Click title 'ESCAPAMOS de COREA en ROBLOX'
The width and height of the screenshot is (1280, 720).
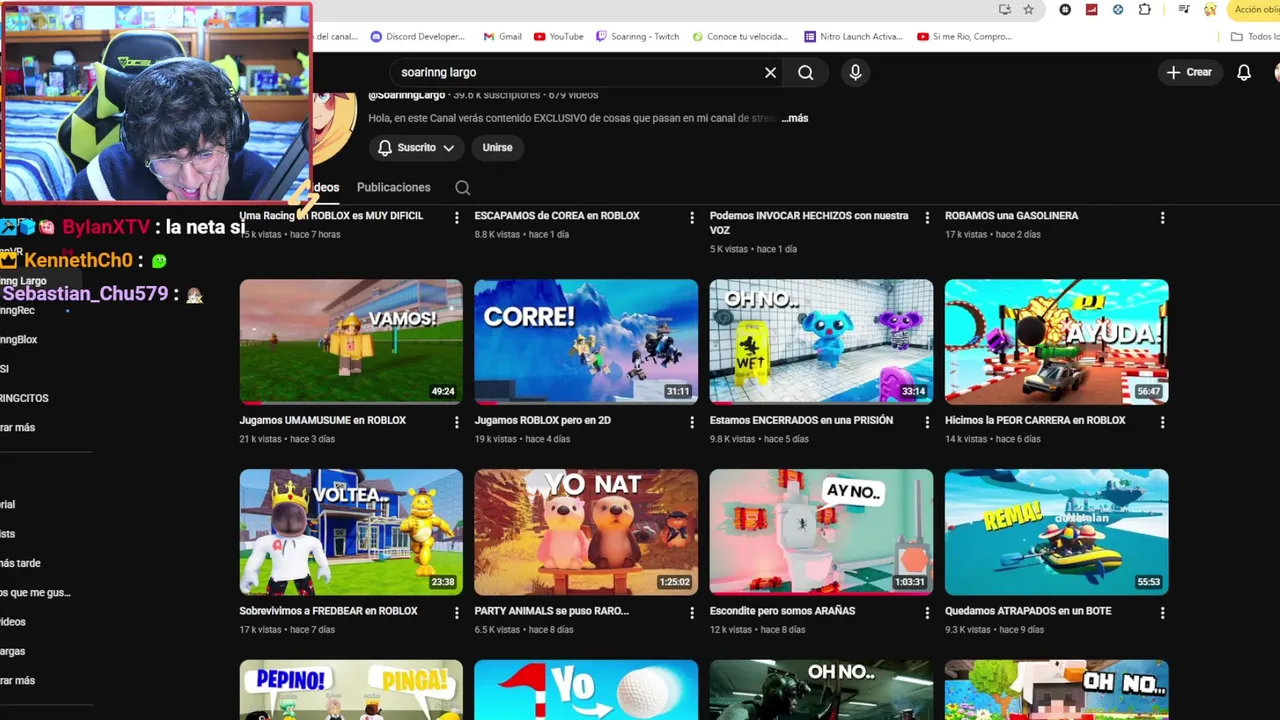click(x=557, y=215)
